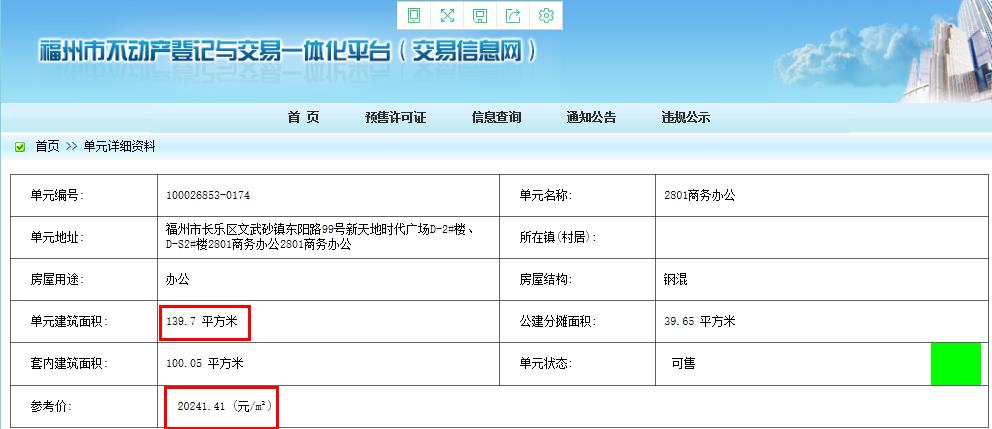The image size is (992, 429).
Task: Click the 单元详细资料 breadcrumb text
Action: pos(120,147)
